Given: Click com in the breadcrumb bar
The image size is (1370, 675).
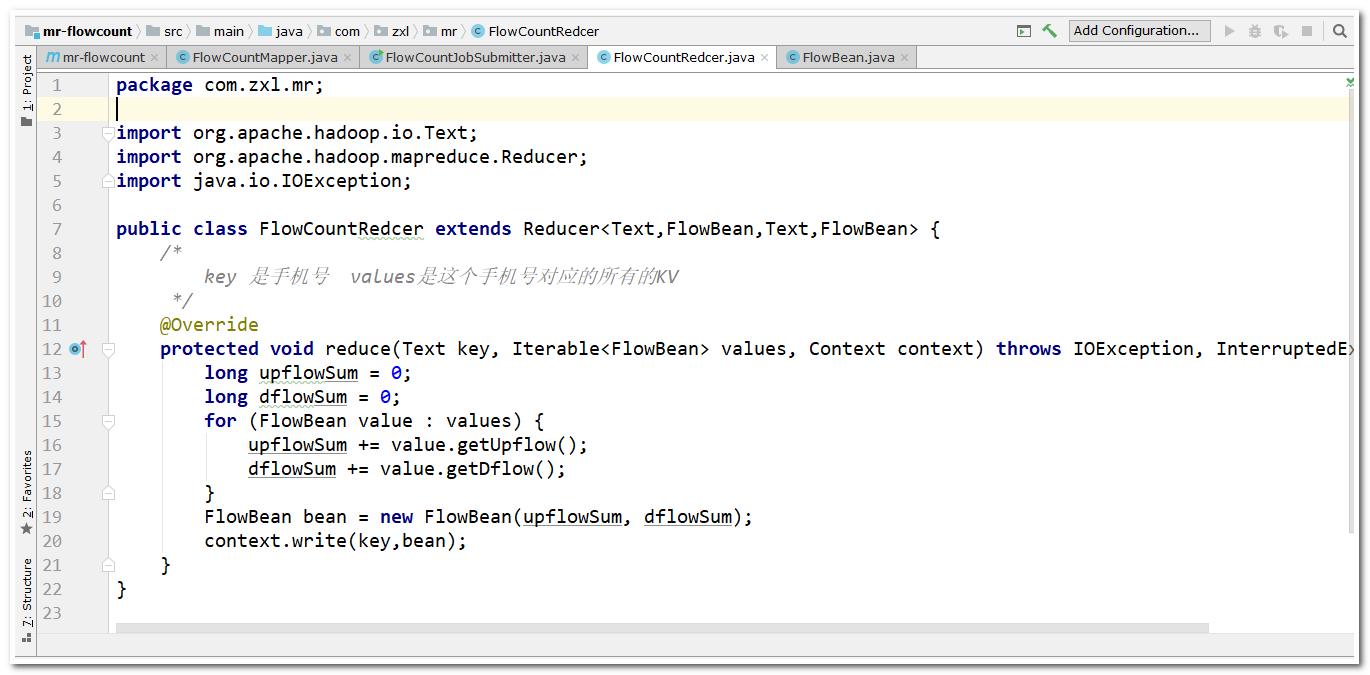Looking at the screenshot, I should [x=339, y=31].
